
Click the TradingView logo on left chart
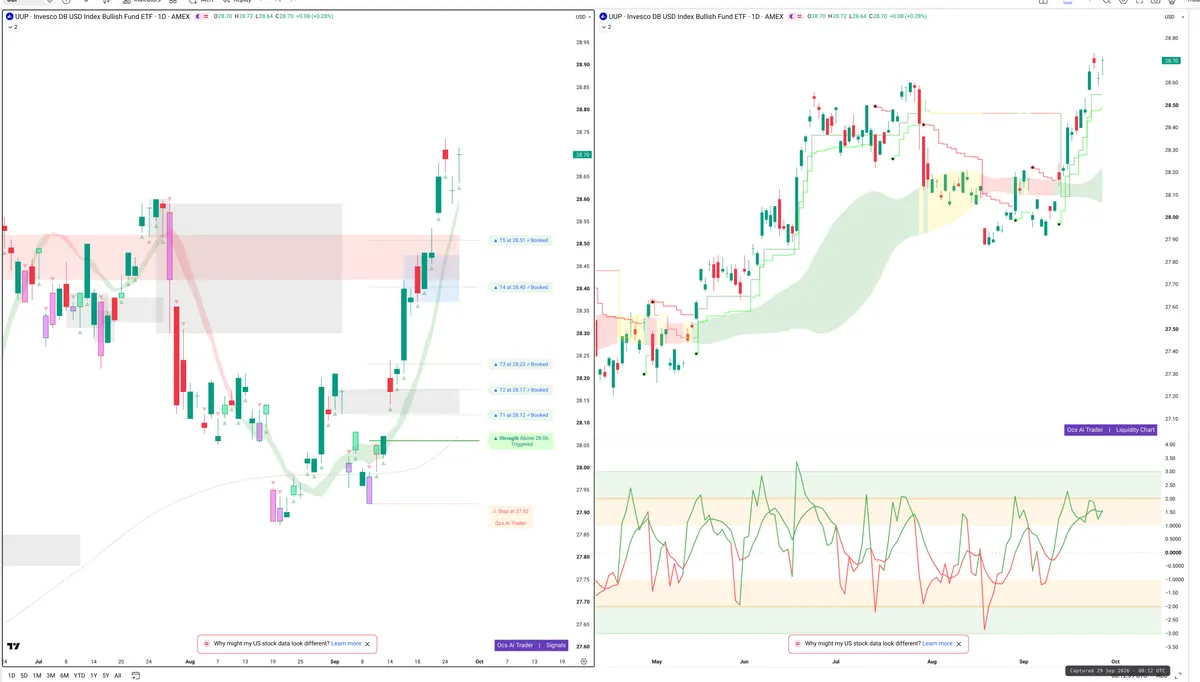14,646
